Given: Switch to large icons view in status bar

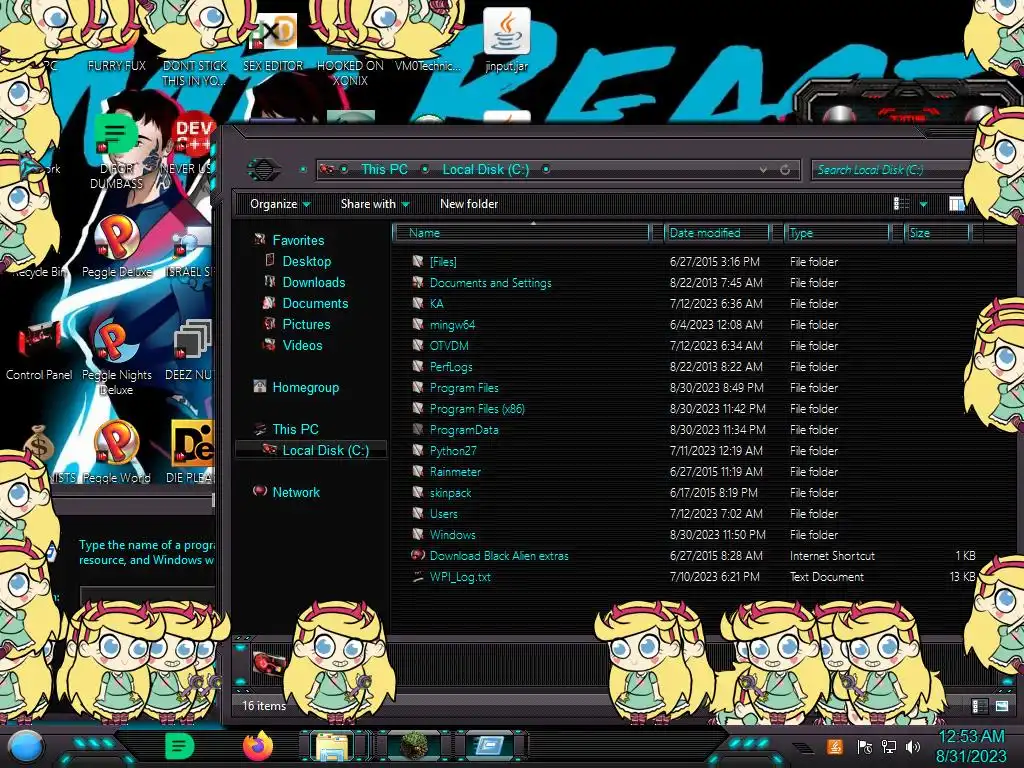Looking at the screenshot, I should (1002, 706).
